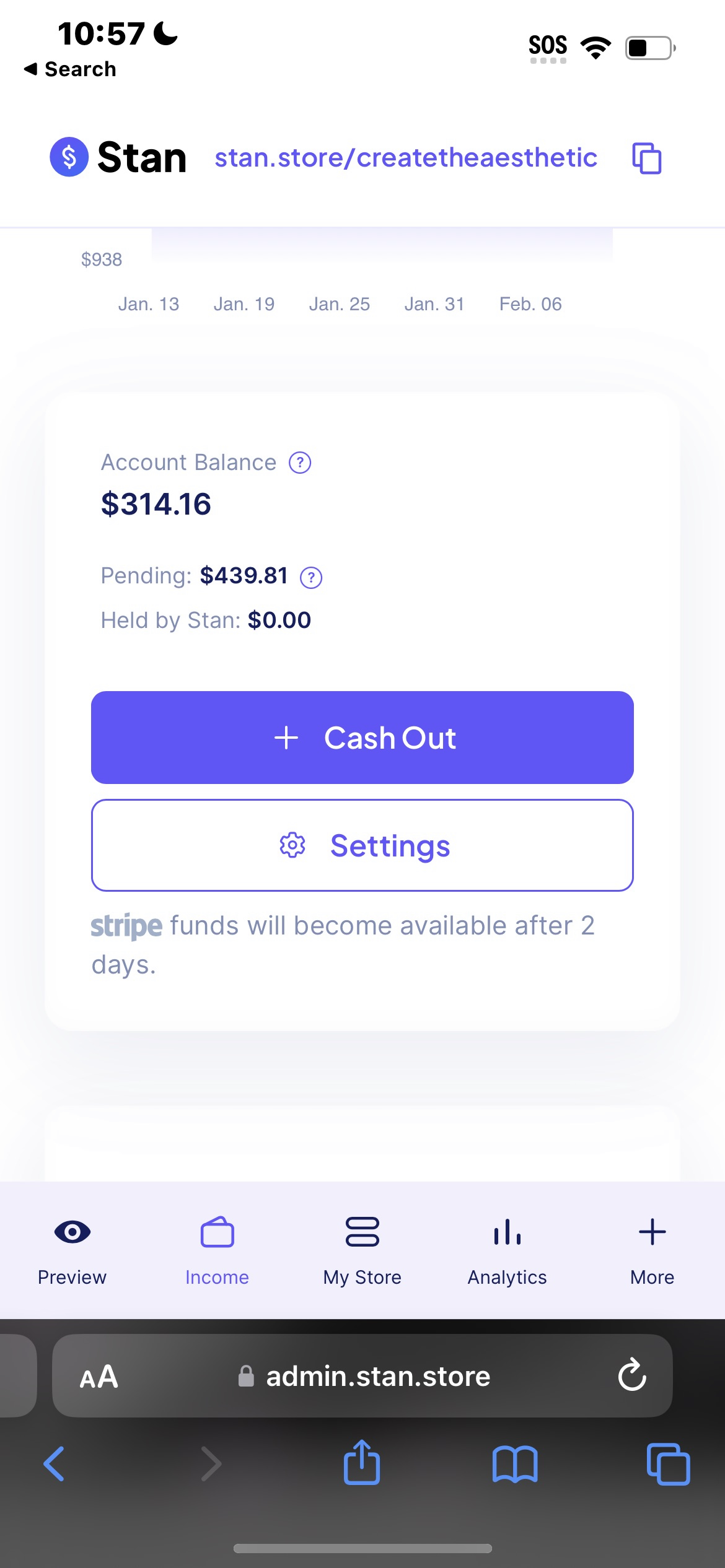The image size is (725, 1568).
Task: Open Safari bookmarks book icon
Action: [515, 1464]
